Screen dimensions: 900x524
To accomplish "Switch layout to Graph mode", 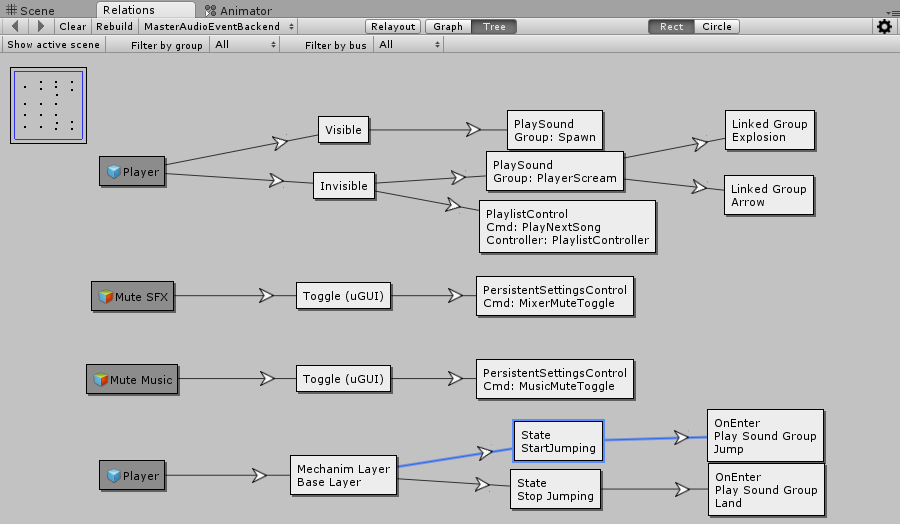I will click(448, 27).
